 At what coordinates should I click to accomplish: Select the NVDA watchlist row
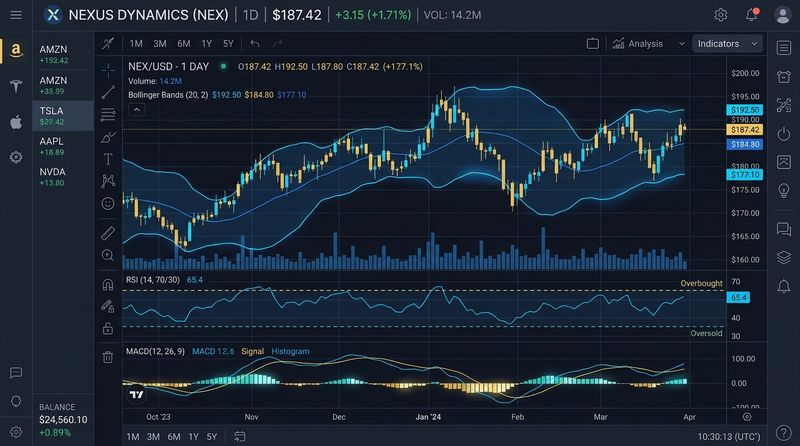[63, 177]
